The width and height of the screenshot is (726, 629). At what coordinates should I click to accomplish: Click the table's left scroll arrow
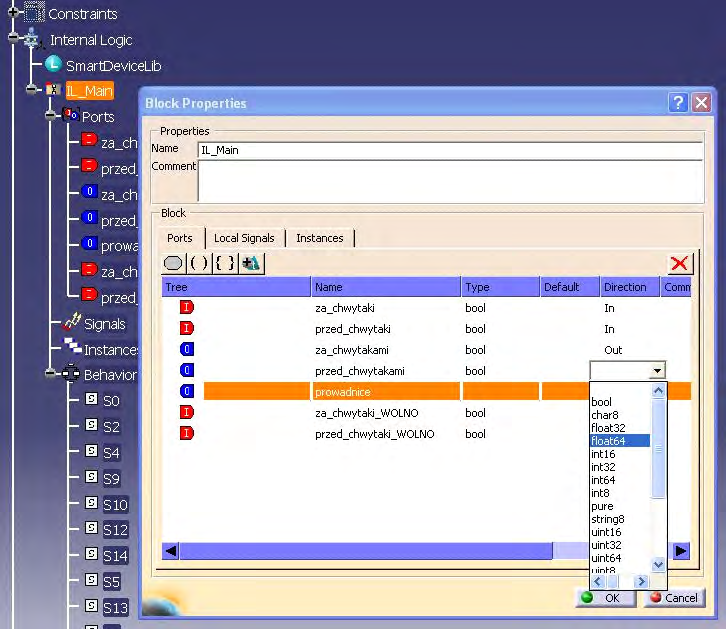[171, 551]
